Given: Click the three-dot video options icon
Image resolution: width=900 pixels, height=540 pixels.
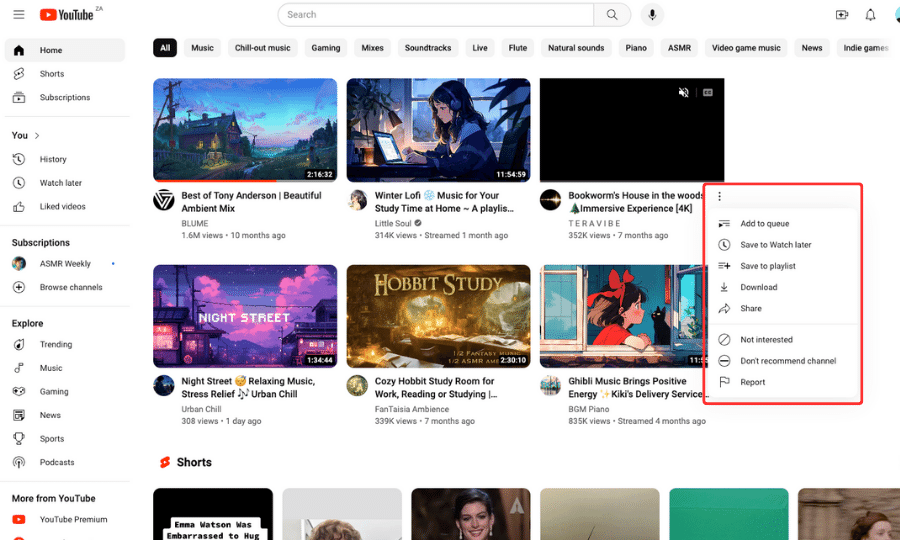Looking at the screenshot, I should (719, 197).
